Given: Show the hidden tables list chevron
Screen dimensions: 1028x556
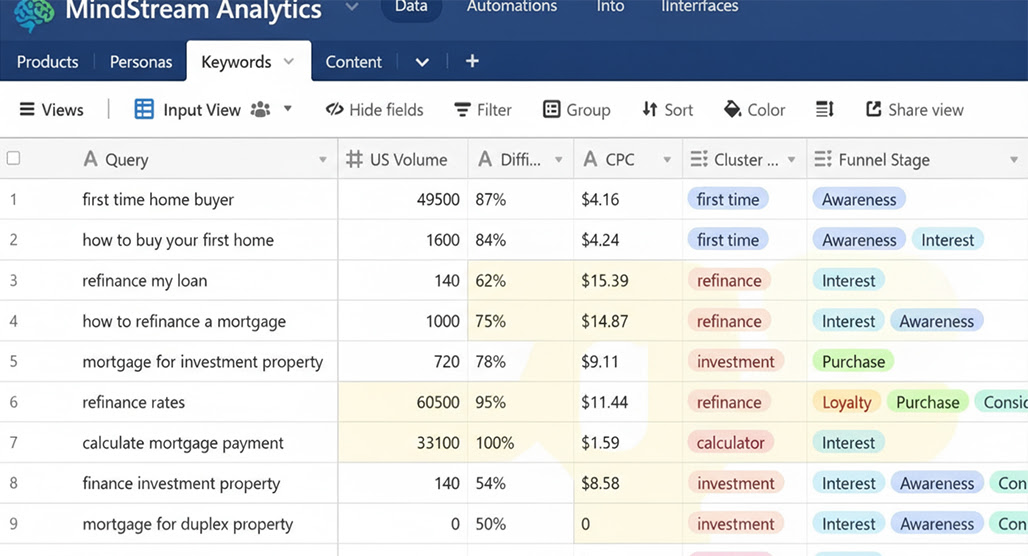Looking at the screenshot, I should point(422,62).
